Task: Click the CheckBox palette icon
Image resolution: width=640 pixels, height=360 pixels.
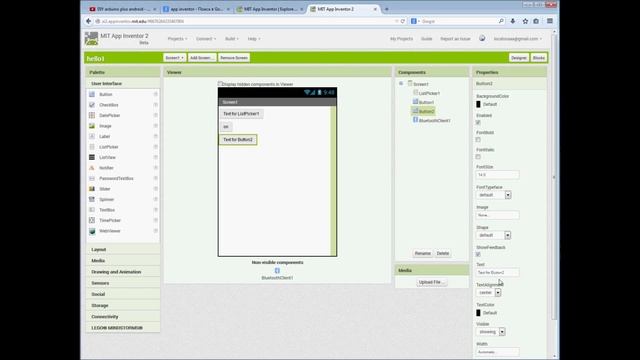Action: [92, 105]
